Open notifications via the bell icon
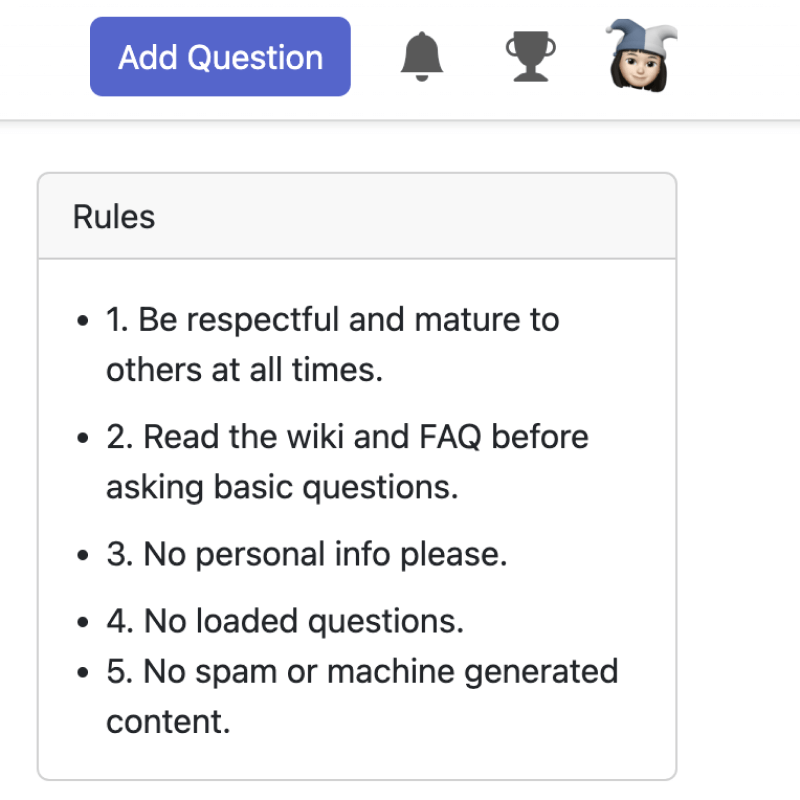800x800 pixels. coord(421,57)
